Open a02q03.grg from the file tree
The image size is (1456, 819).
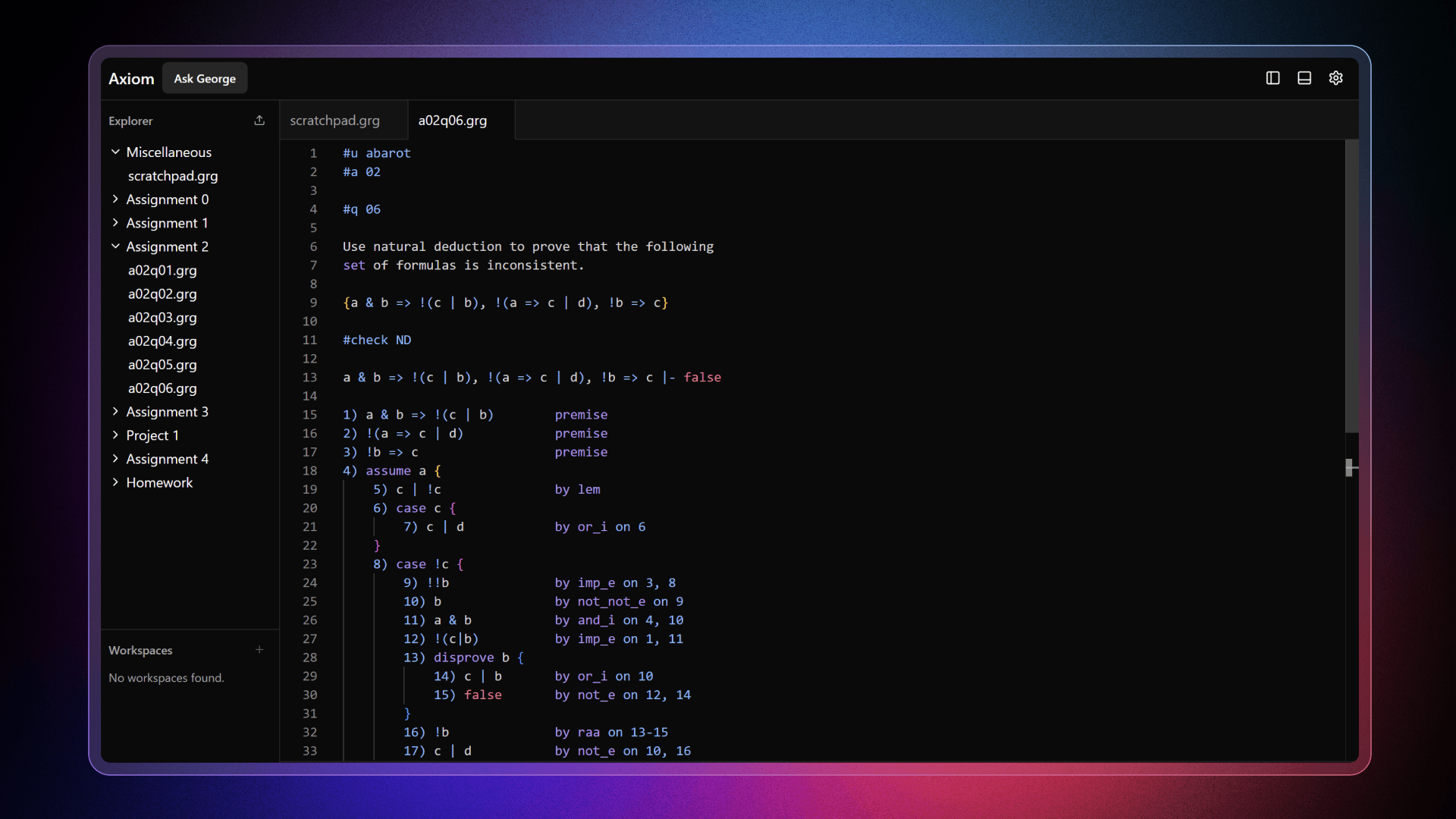(x=162, y=318)
